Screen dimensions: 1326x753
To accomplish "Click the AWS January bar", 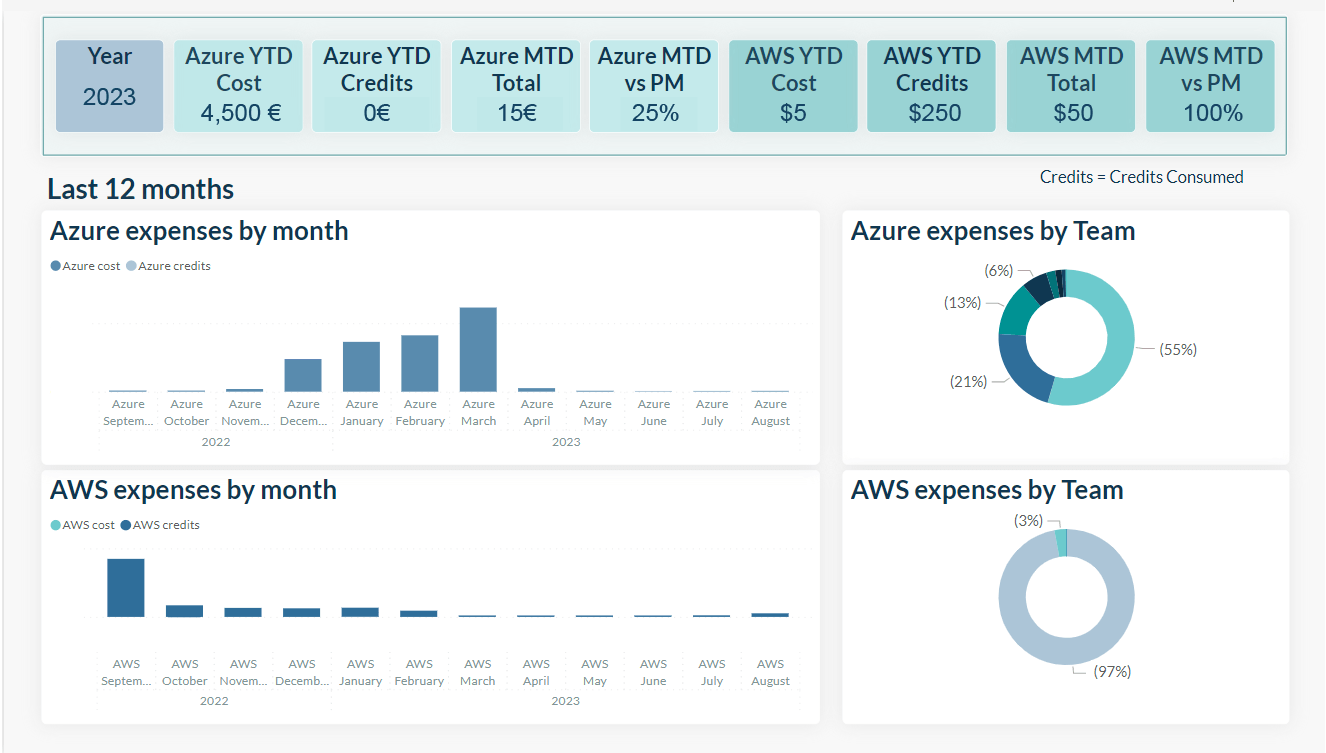I will [x=360, y=612].
